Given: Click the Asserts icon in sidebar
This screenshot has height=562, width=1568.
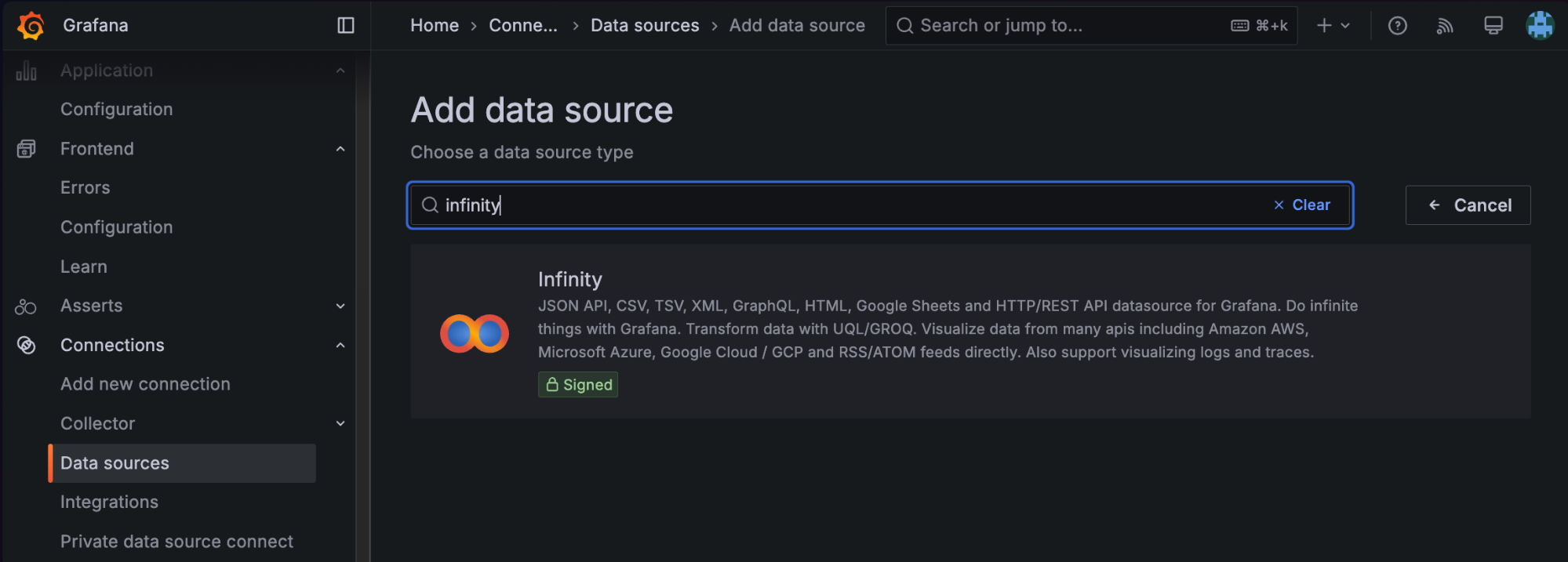Looking at the screenshot, I should (26, 306).
